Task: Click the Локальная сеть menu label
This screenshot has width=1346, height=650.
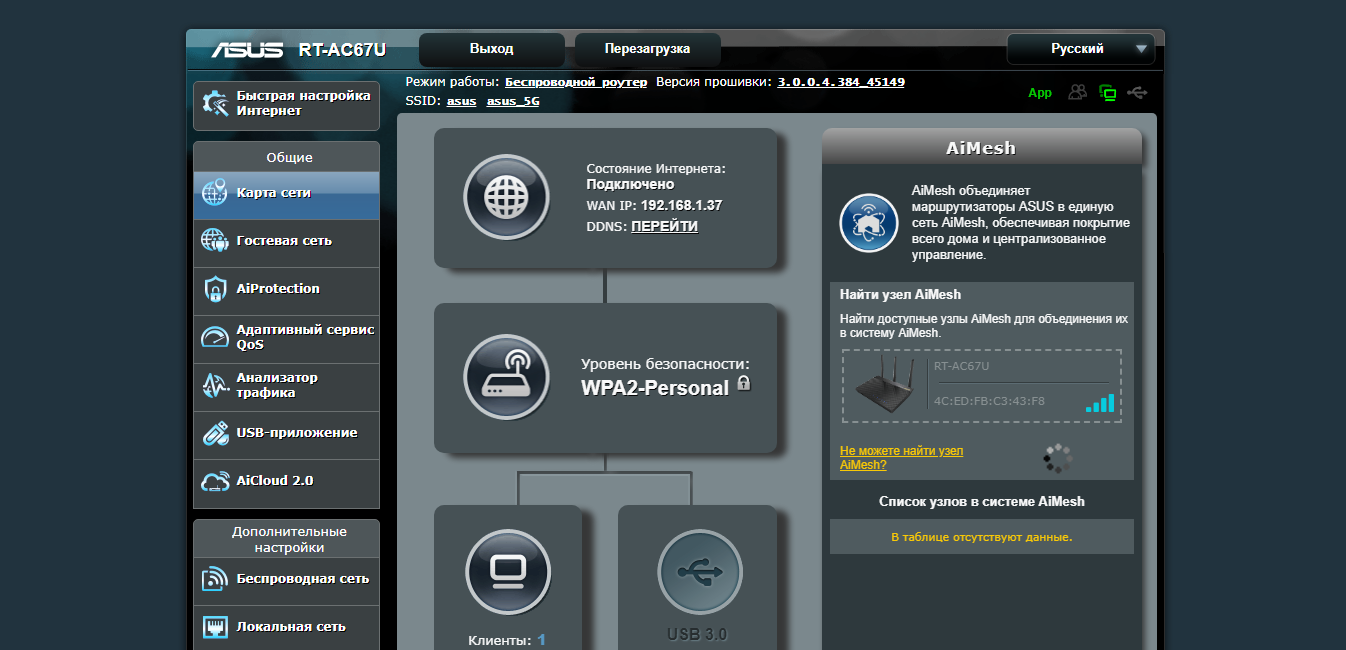Action: pos(291,627)
